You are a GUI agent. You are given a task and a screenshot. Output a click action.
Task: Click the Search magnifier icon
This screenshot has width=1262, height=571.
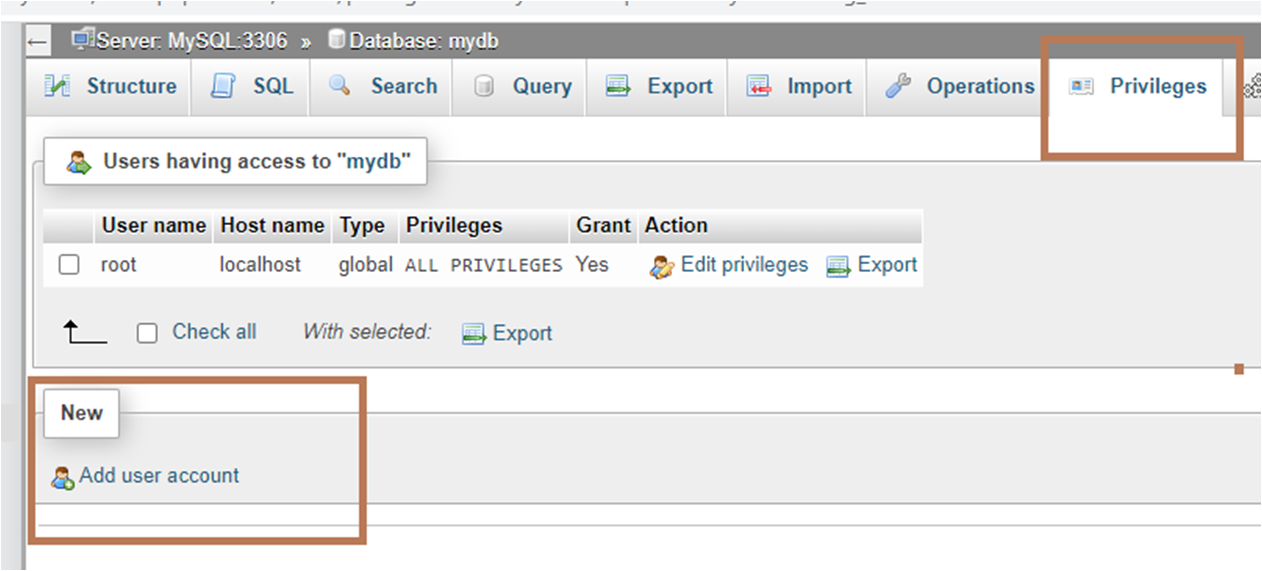click(x=341, y=87)
